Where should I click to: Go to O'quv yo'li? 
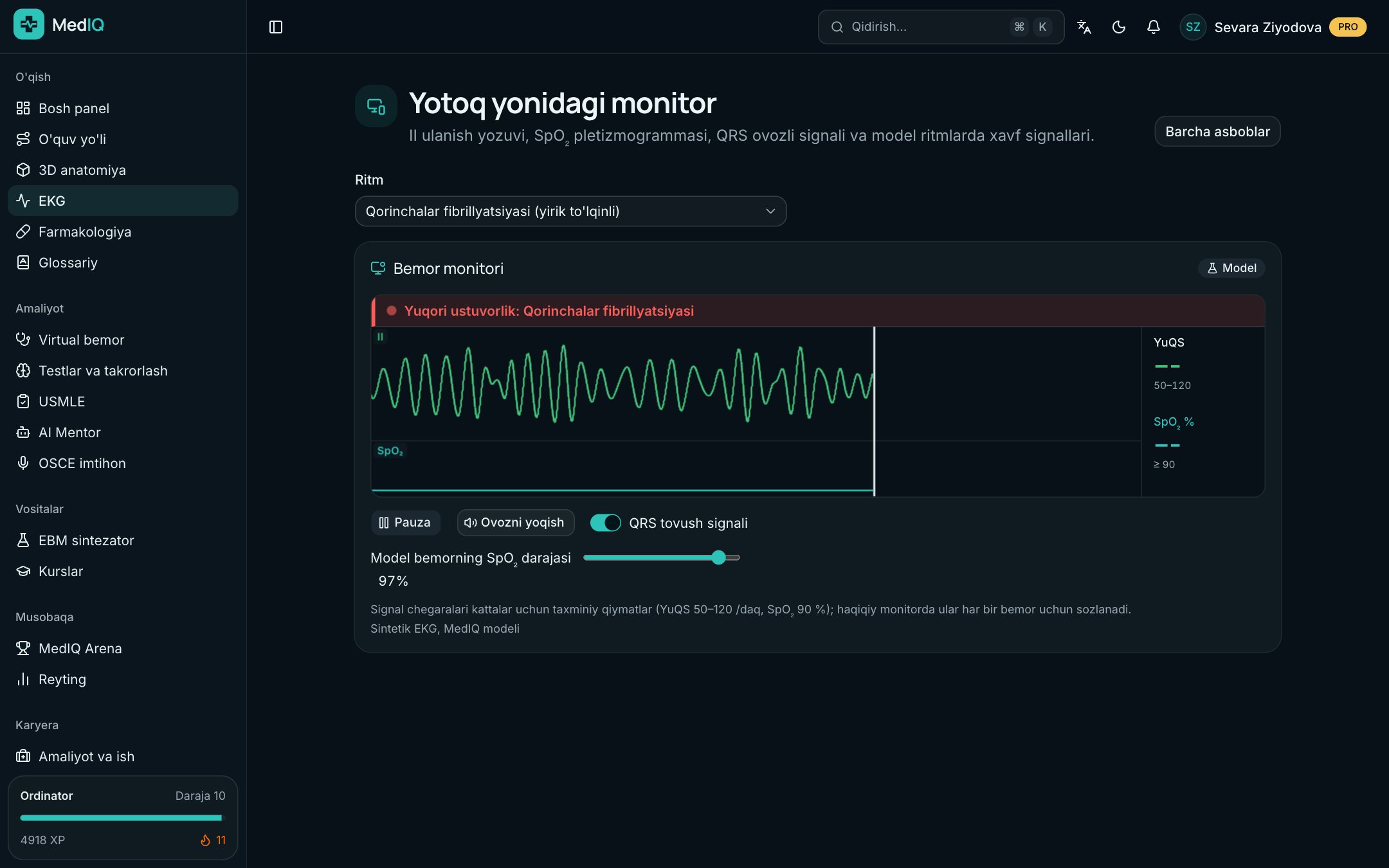123,139
